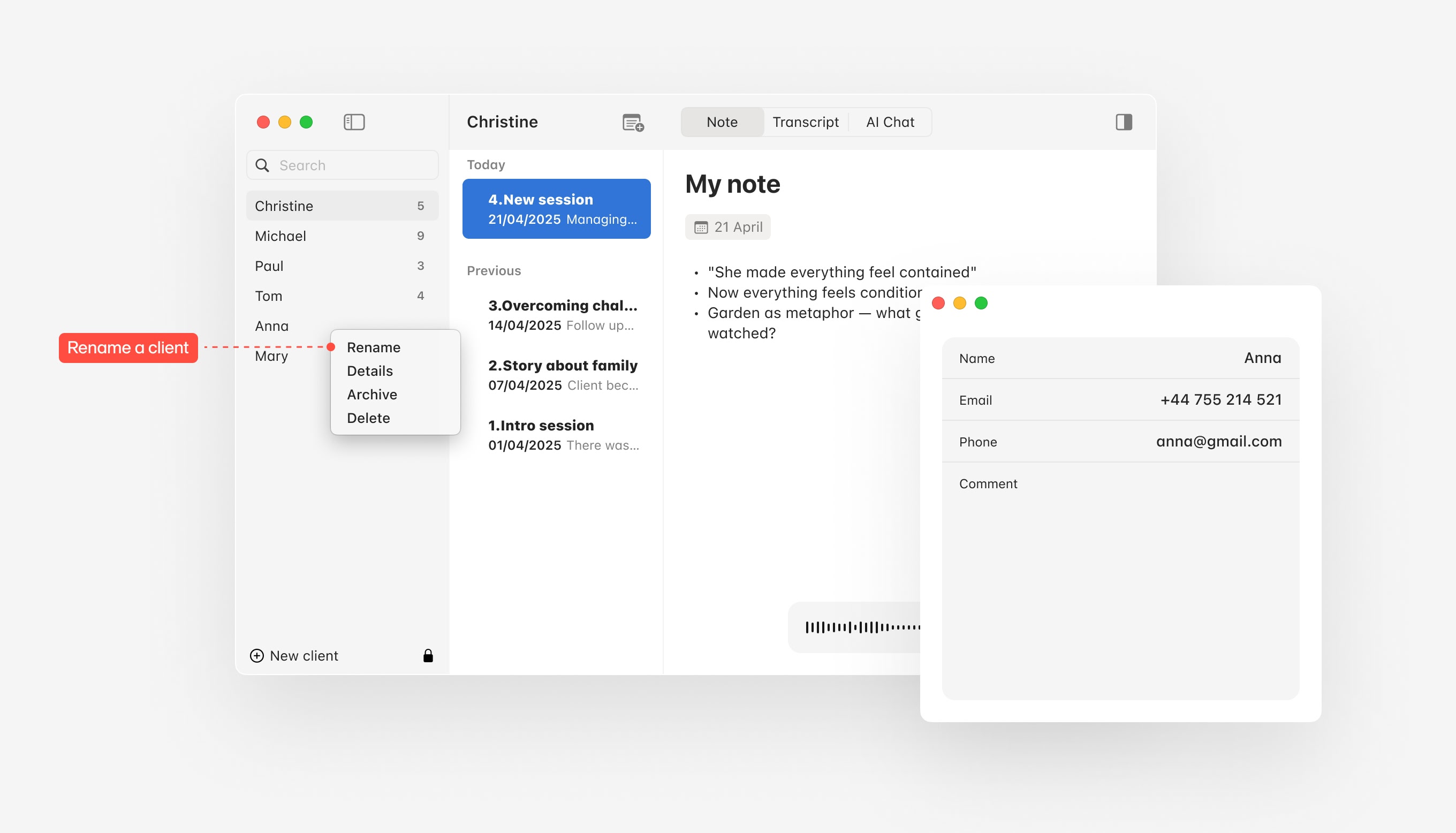The image size is (1456, 833).
Task: Switch to the Transcript tab
Action: click(x=805, y=123)
